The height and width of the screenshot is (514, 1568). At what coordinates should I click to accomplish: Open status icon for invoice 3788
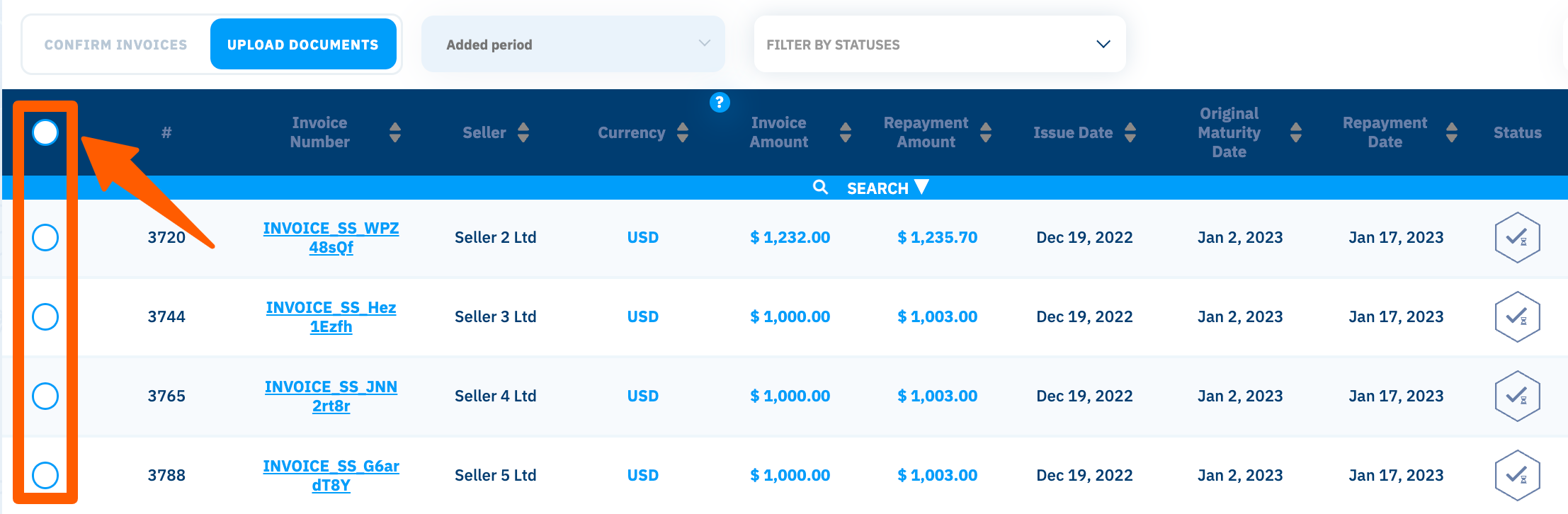pyautogui.click(x=1517, y=475)
